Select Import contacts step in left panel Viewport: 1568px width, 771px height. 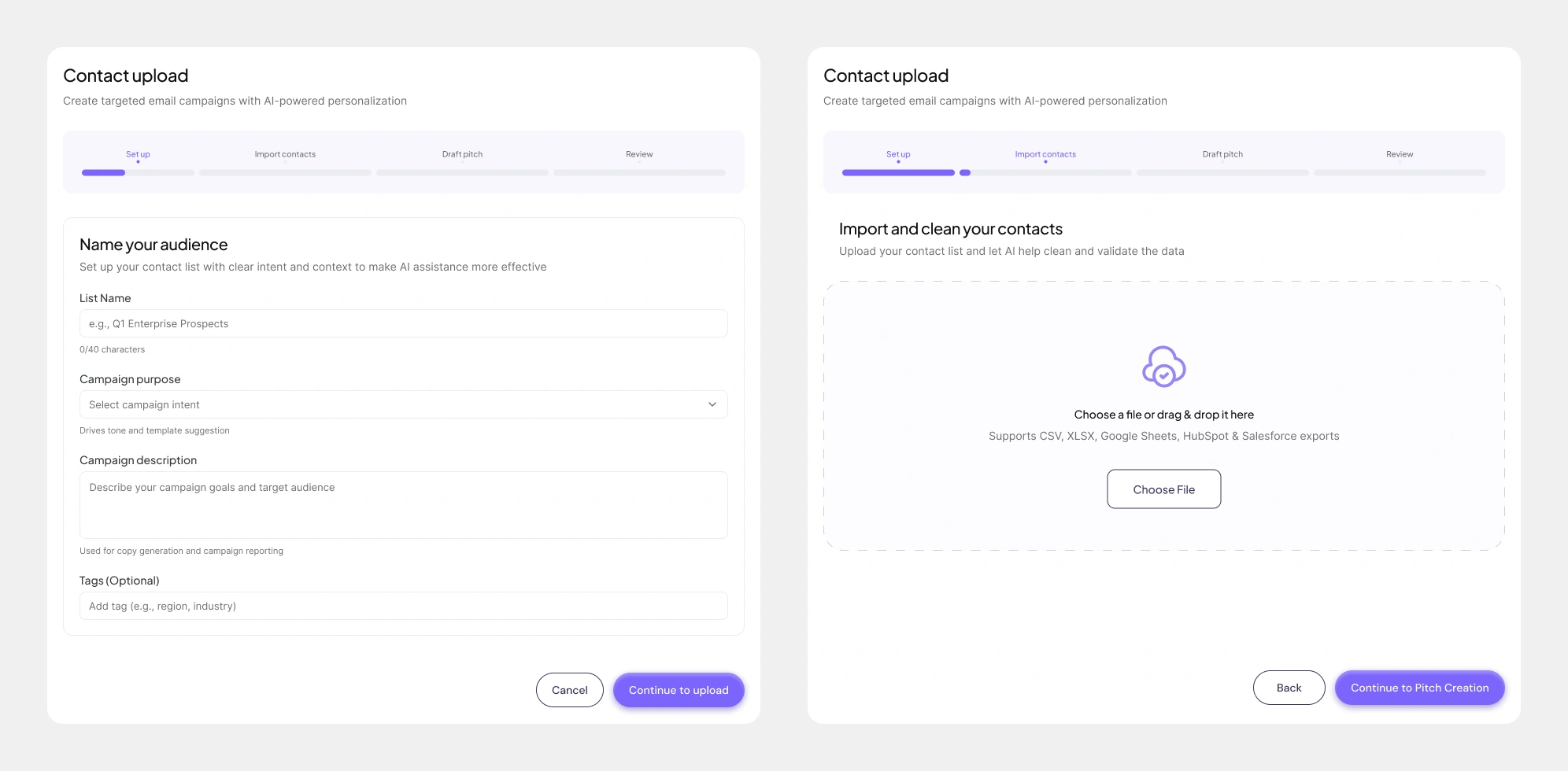click(x=285, y=154)
